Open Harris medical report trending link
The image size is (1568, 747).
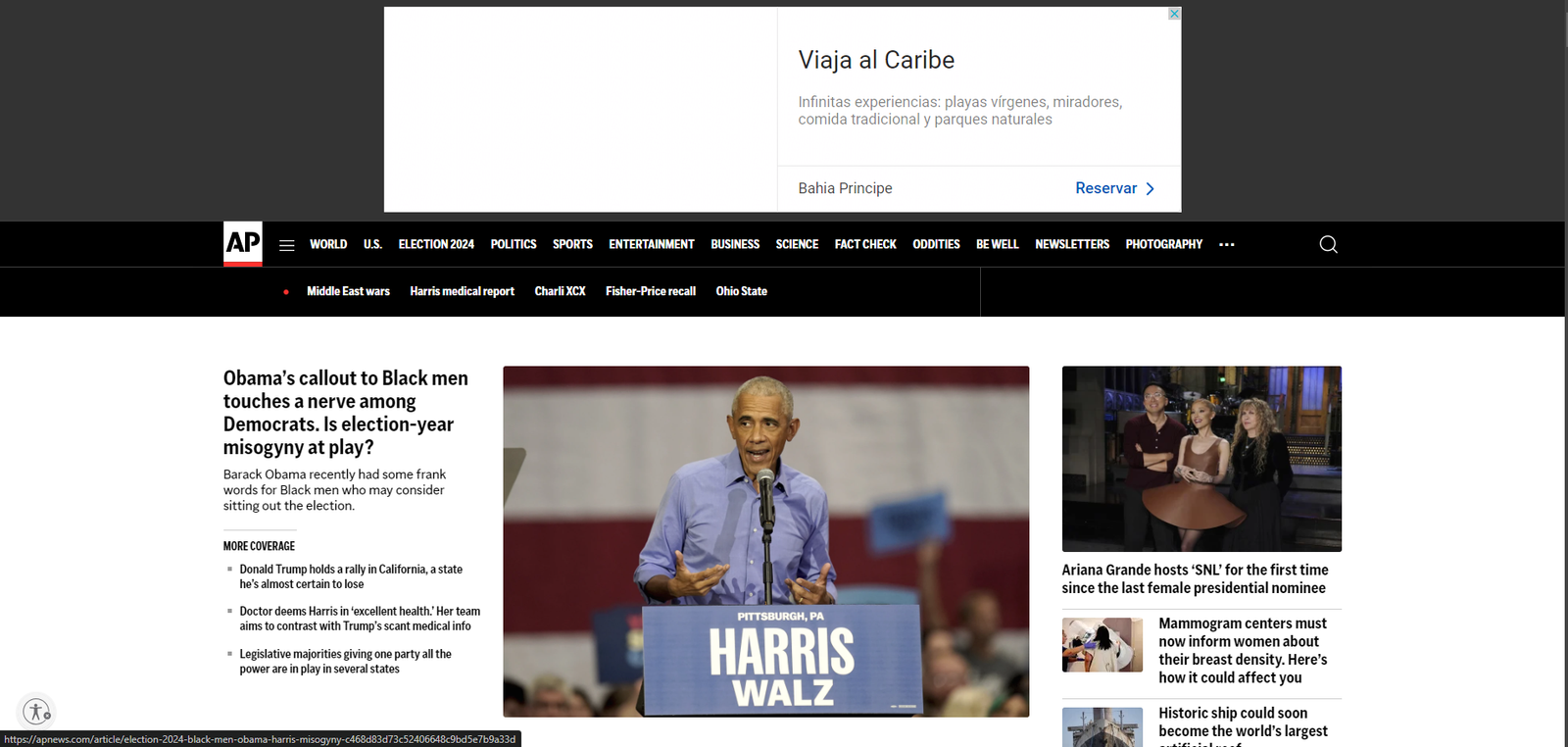pyautogui.click(x=462, y=291)
